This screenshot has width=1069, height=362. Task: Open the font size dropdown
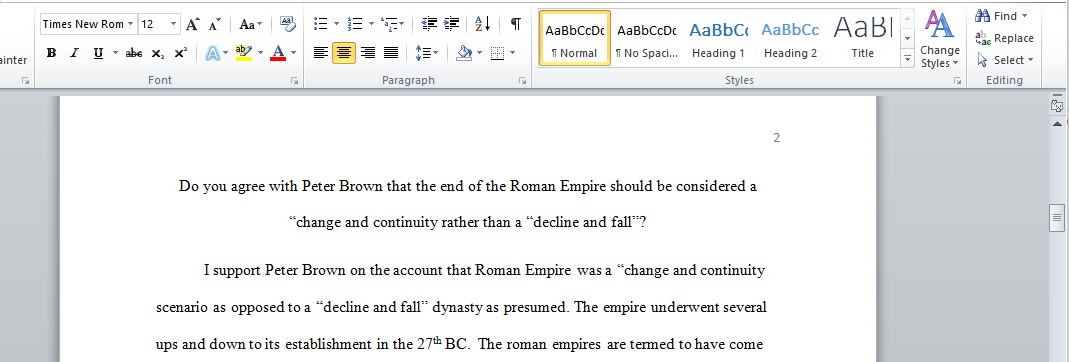pos(173,25)
